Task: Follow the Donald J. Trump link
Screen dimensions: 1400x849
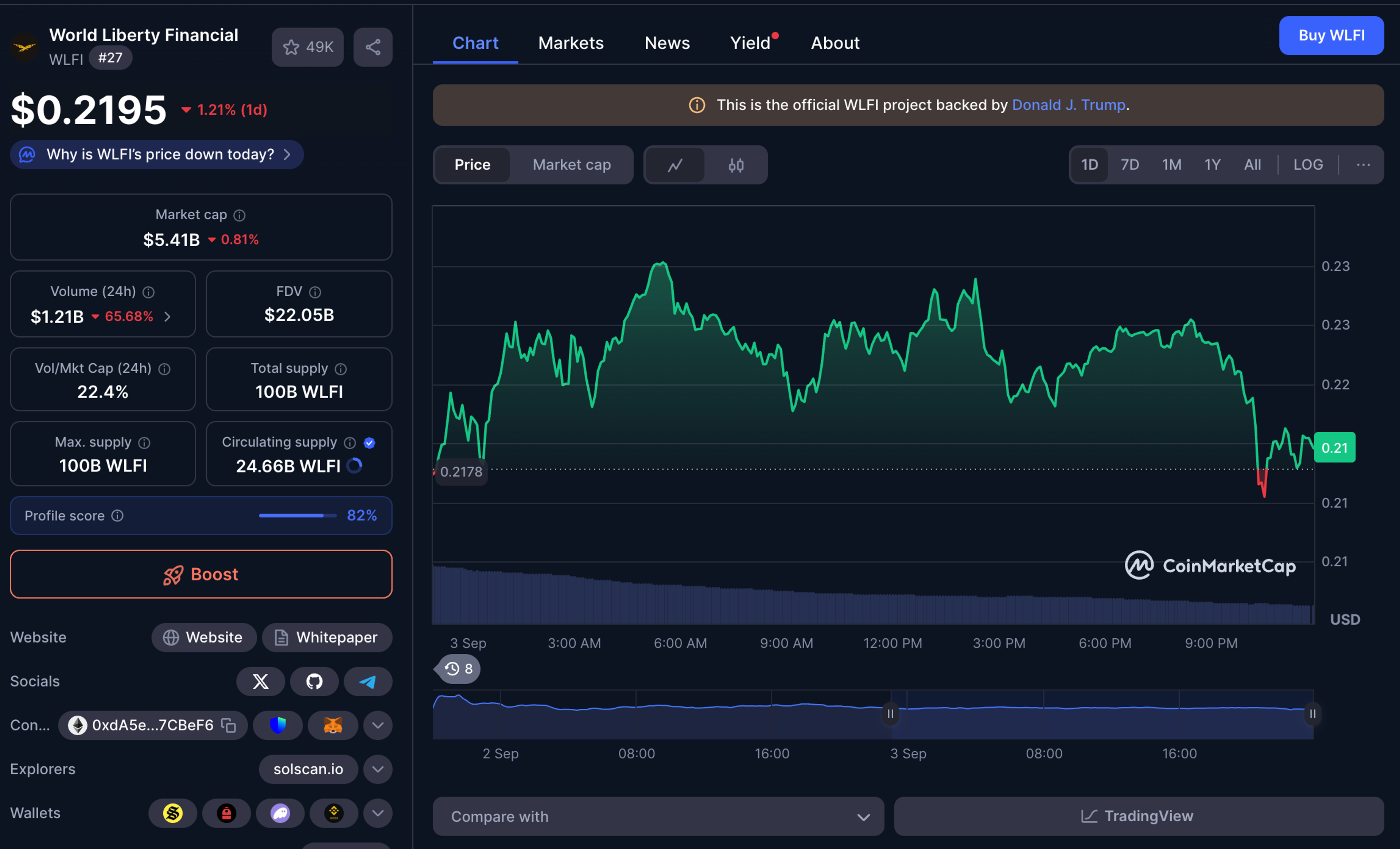Action: [x=1068, y=105]
